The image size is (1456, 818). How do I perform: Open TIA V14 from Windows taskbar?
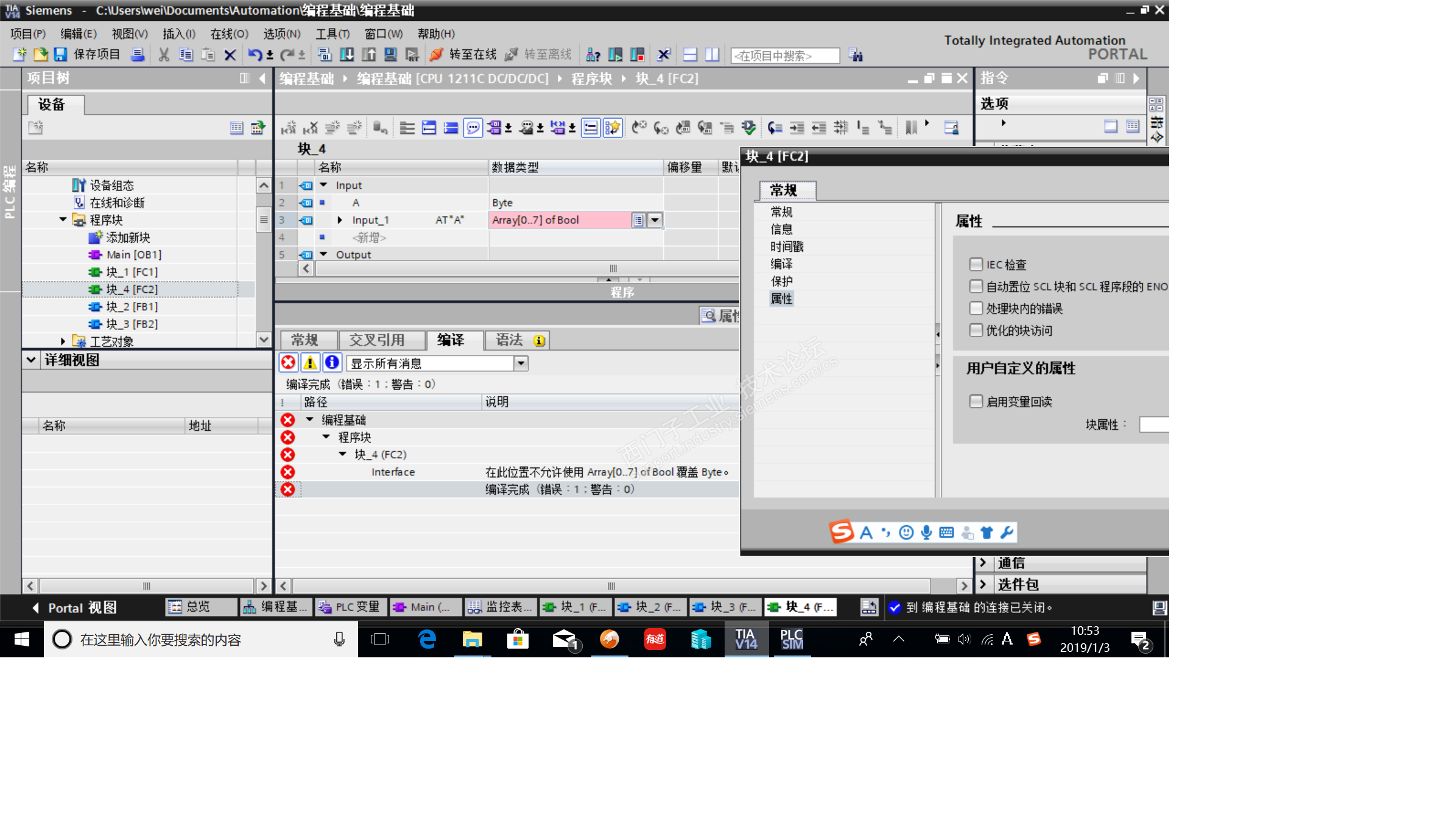point(746,639)
